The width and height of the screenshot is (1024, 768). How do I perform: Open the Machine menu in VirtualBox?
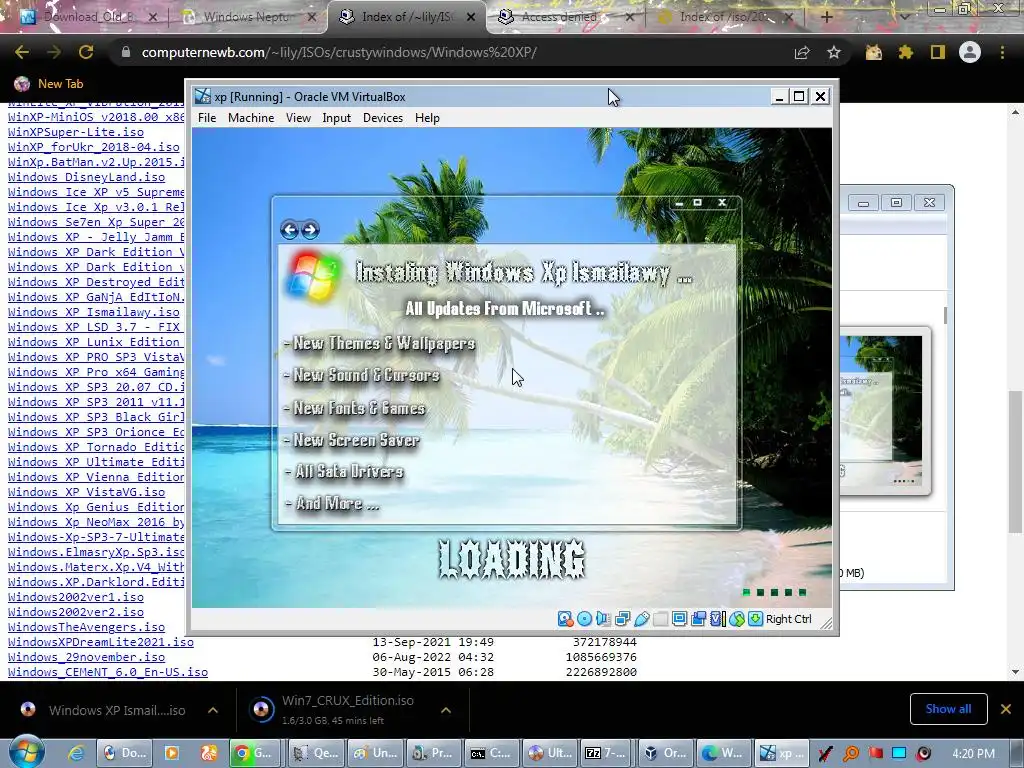click(251, 118)
